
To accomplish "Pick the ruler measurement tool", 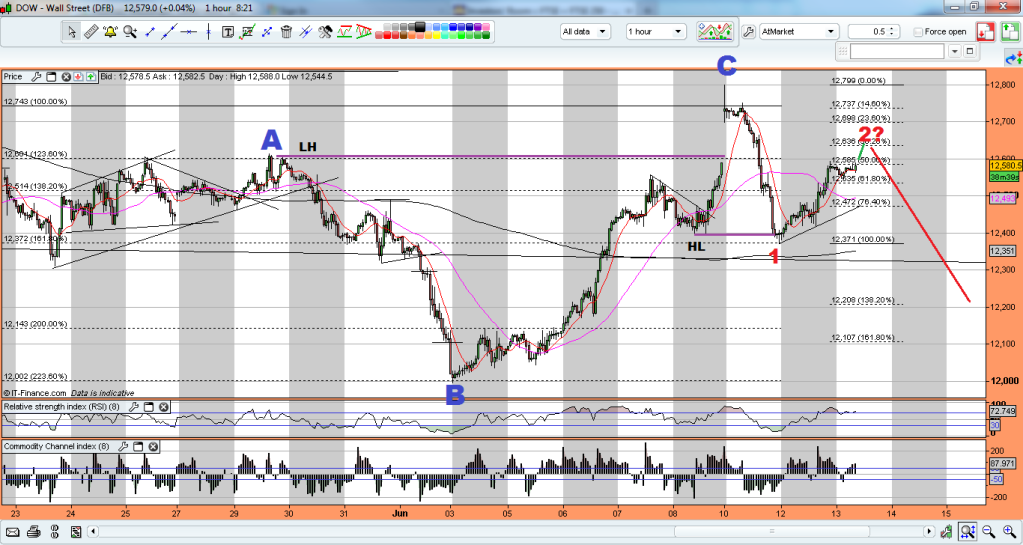I will [91, 31].
